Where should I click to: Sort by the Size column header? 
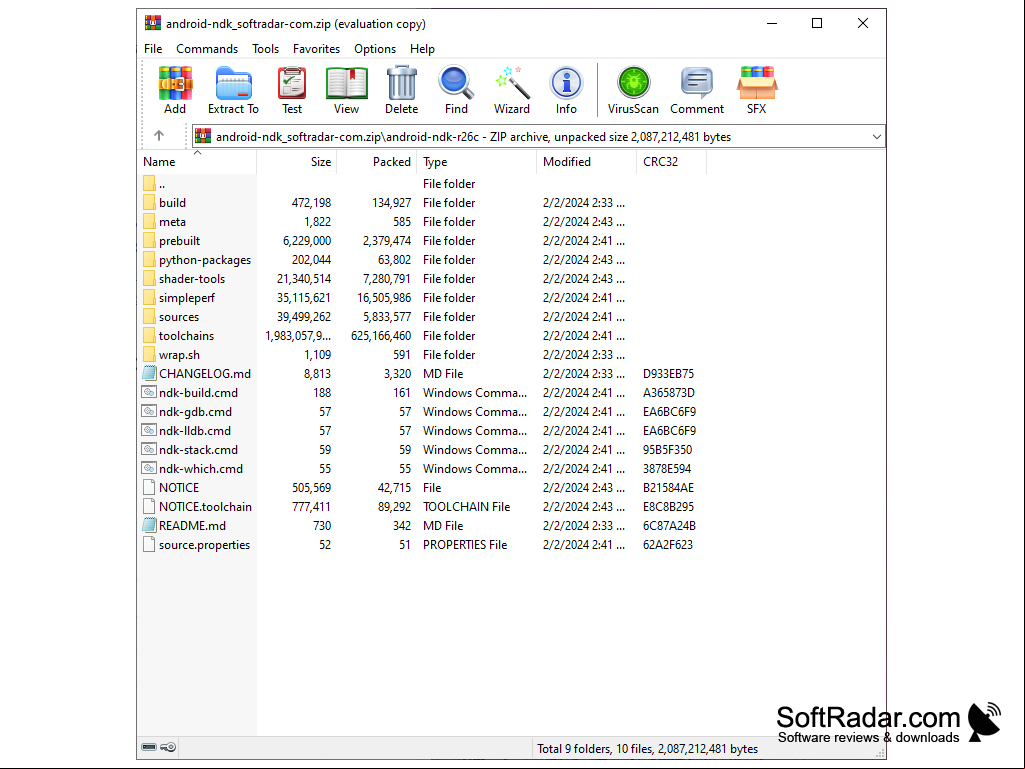[296, 162]
